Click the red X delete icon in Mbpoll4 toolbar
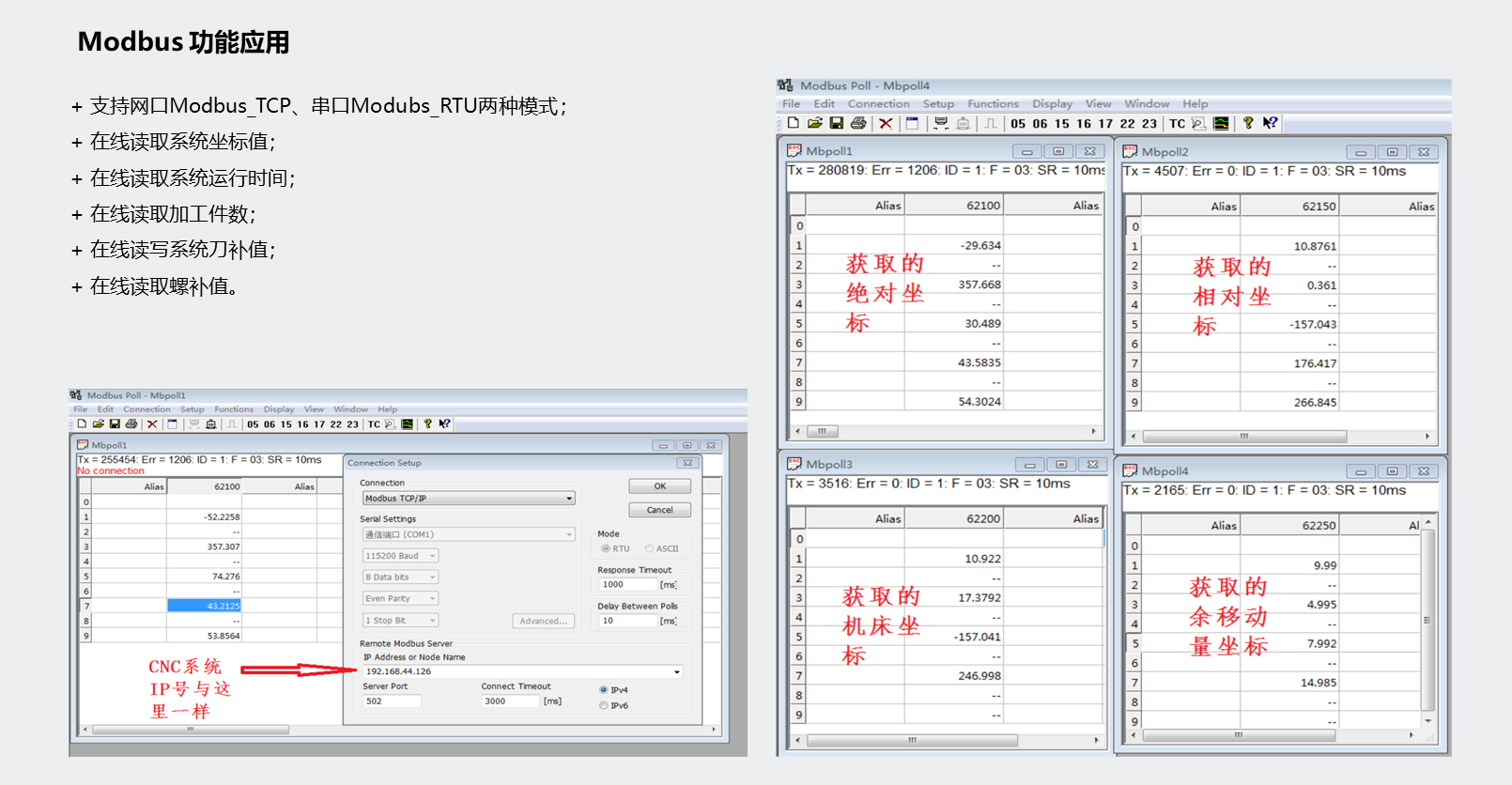 click(886, 123)
